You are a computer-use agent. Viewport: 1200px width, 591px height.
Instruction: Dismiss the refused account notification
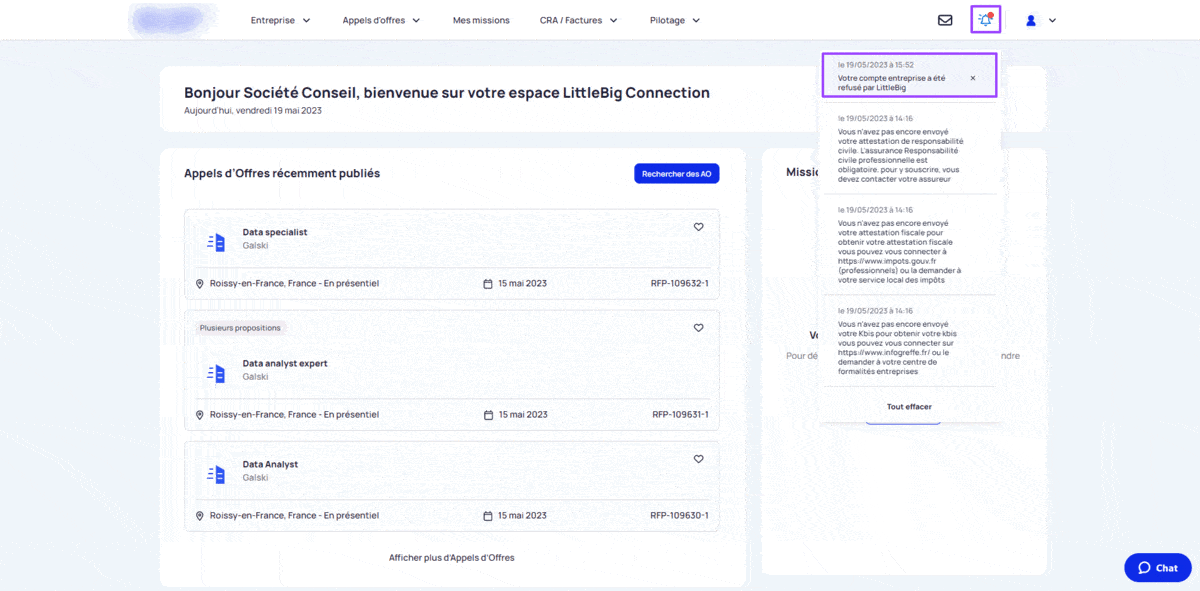[973, 78]
